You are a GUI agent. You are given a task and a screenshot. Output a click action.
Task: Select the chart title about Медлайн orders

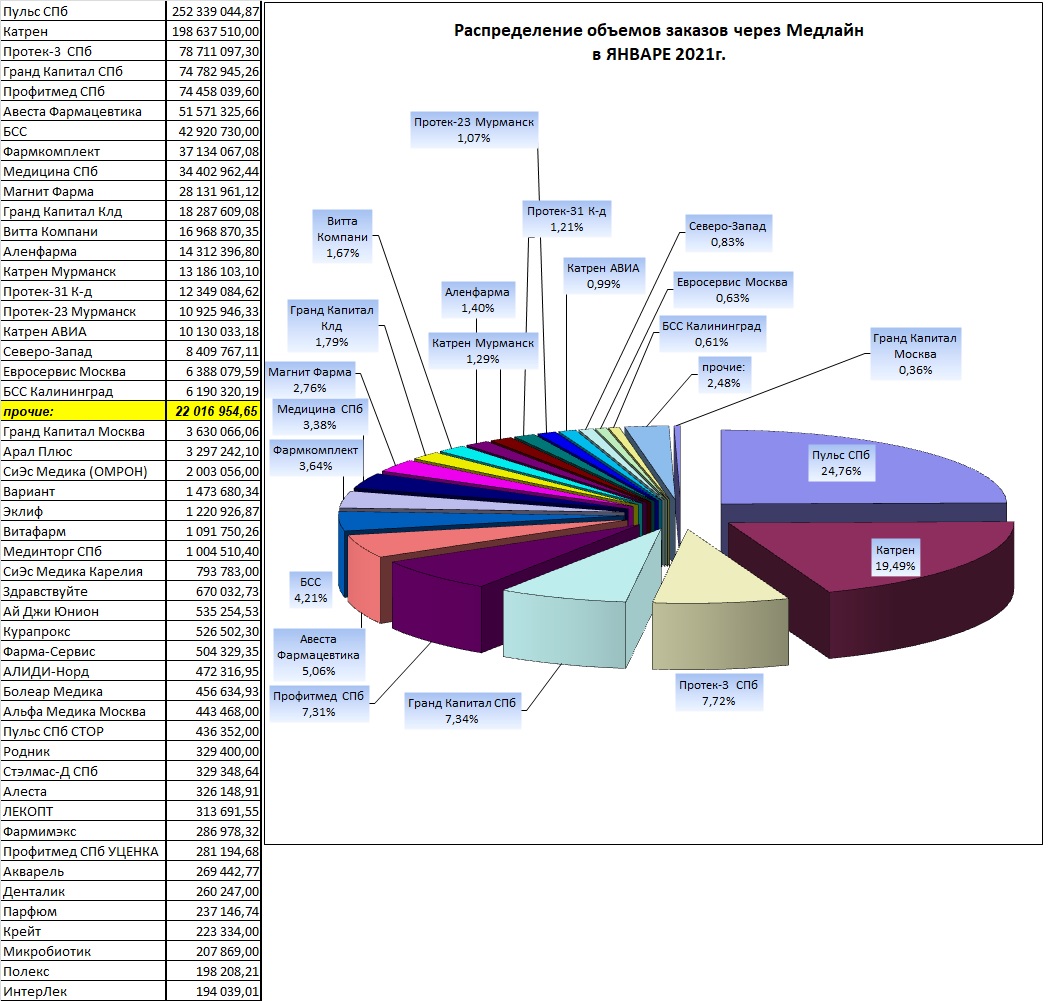click(x=659, y=42)
